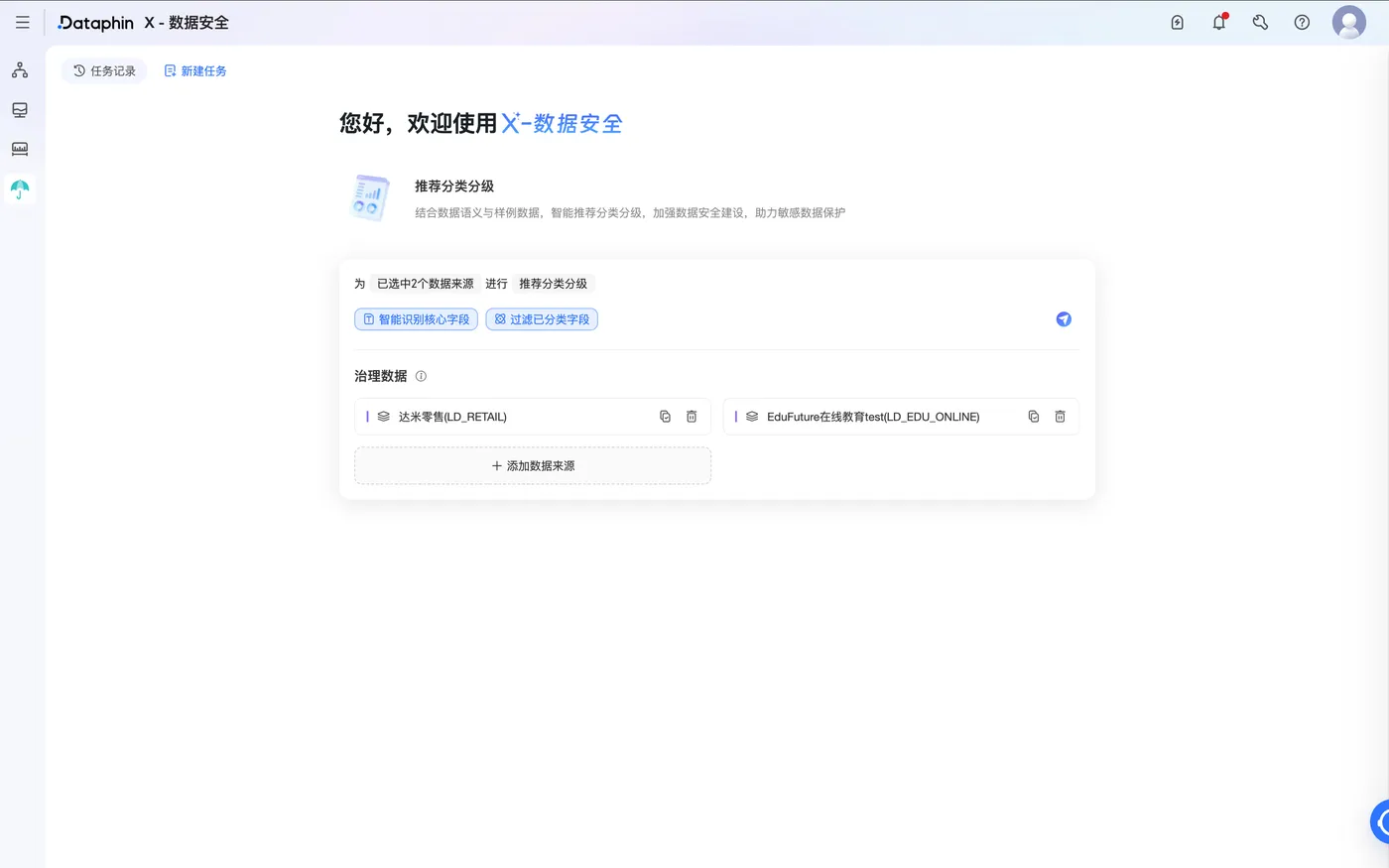The image size is (1389, 868).
Task: Click the layers icon beside 达米零售
Action: click(383, 417)
